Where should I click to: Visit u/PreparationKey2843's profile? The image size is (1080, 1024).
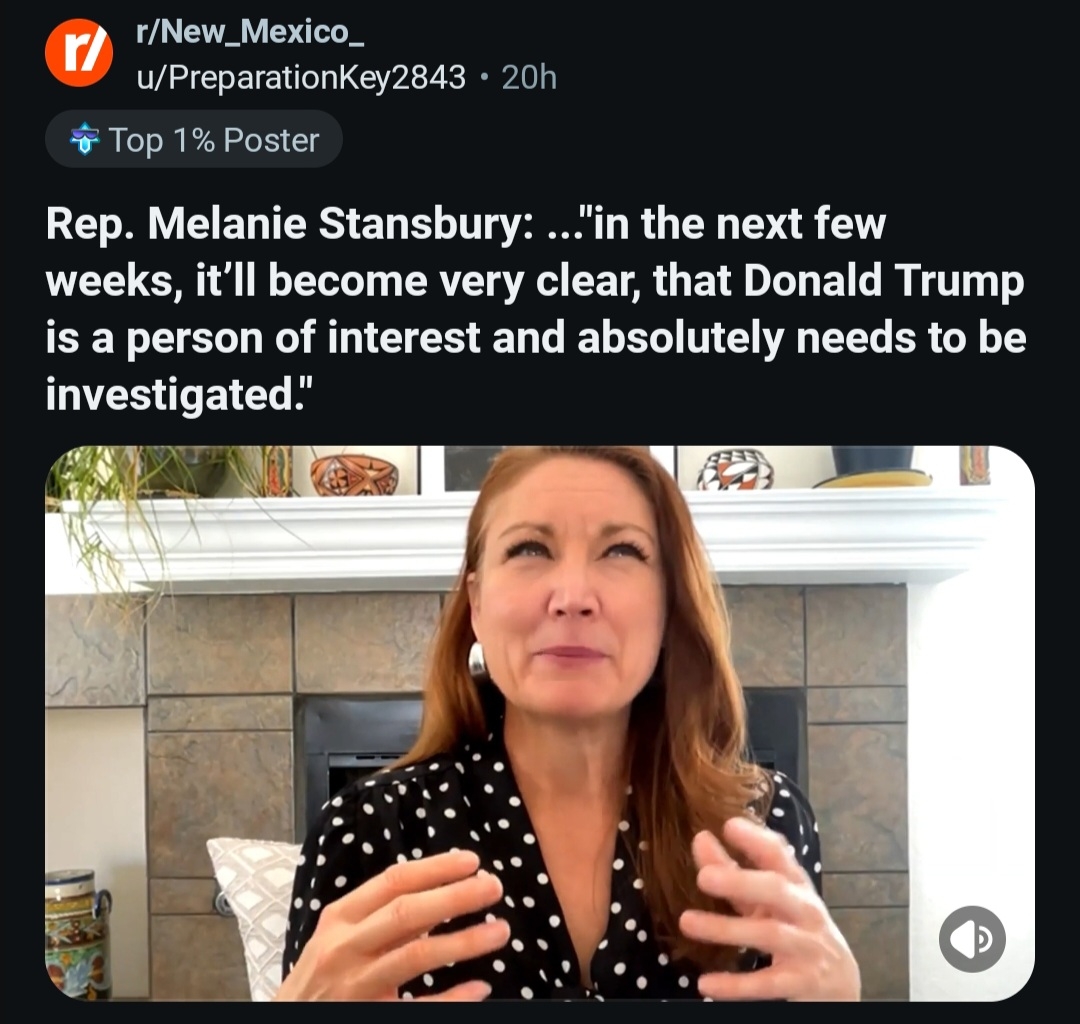point(300,77)
